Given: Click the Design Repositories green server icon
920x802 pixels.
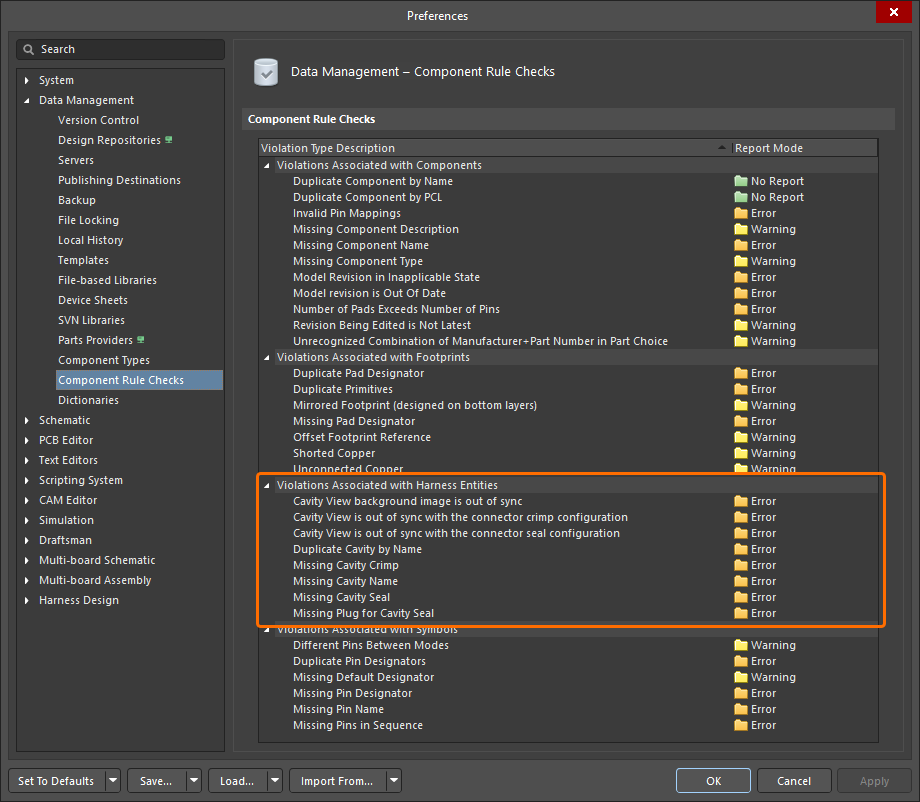Looking at the screenshot, I should [169, 140].
